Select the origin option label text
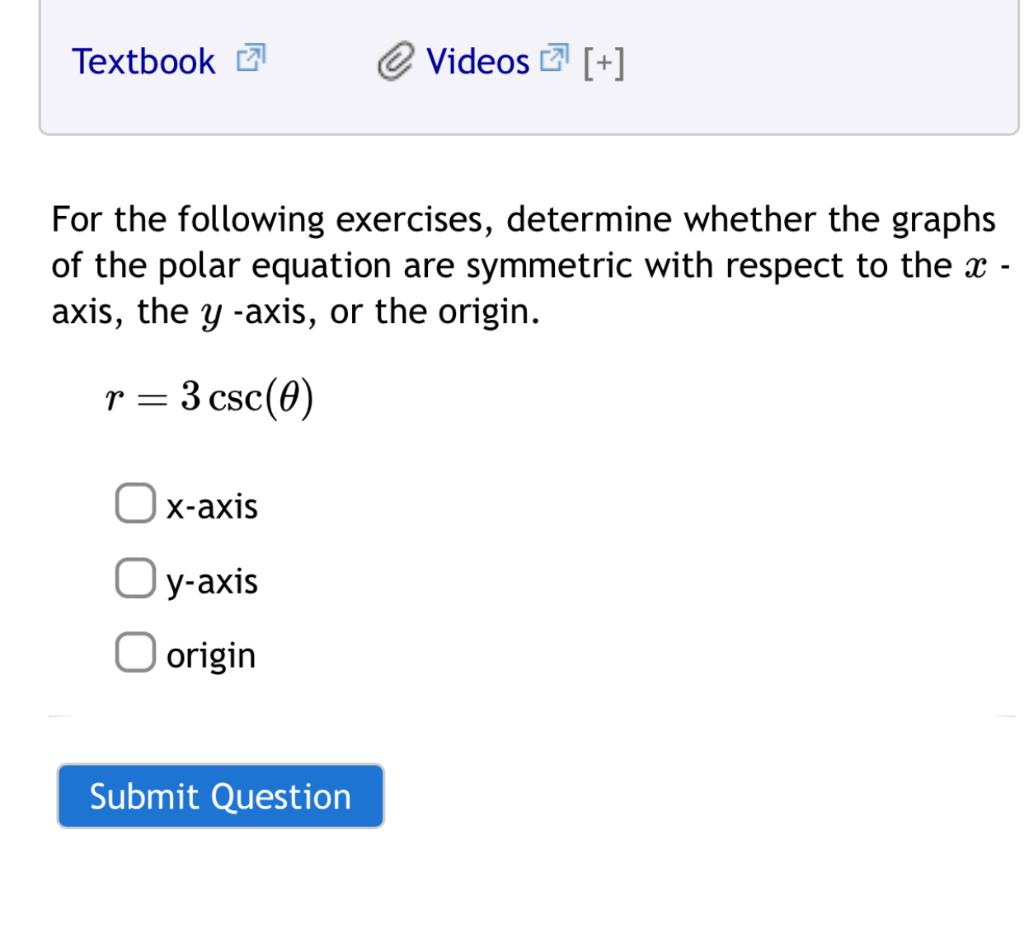Screen dimensions: 1024x938 click(211, 656)
